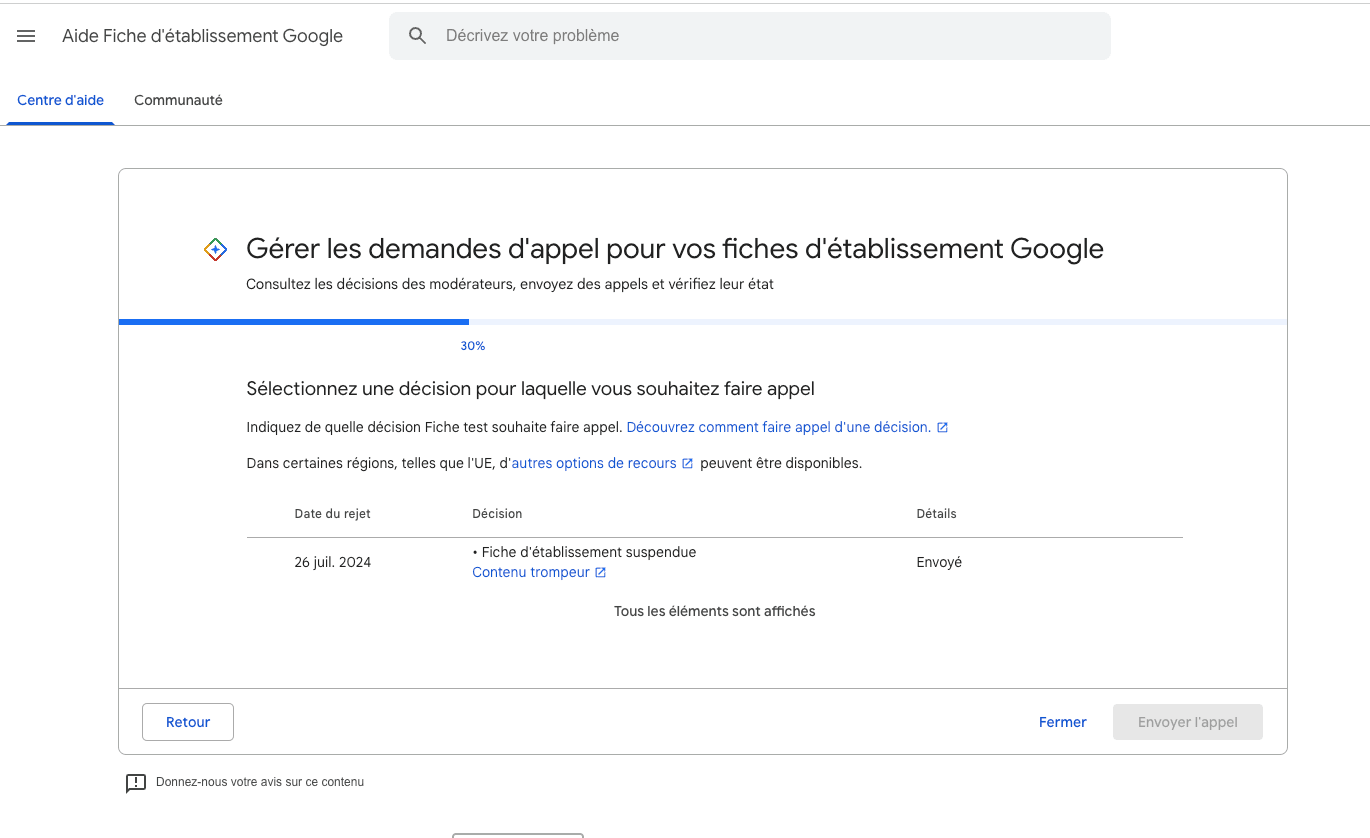This screenshot has height=838, width=1370.
Task: Click the 'Envoyer l'appel' button
Action: click(x=1187, y=722)
